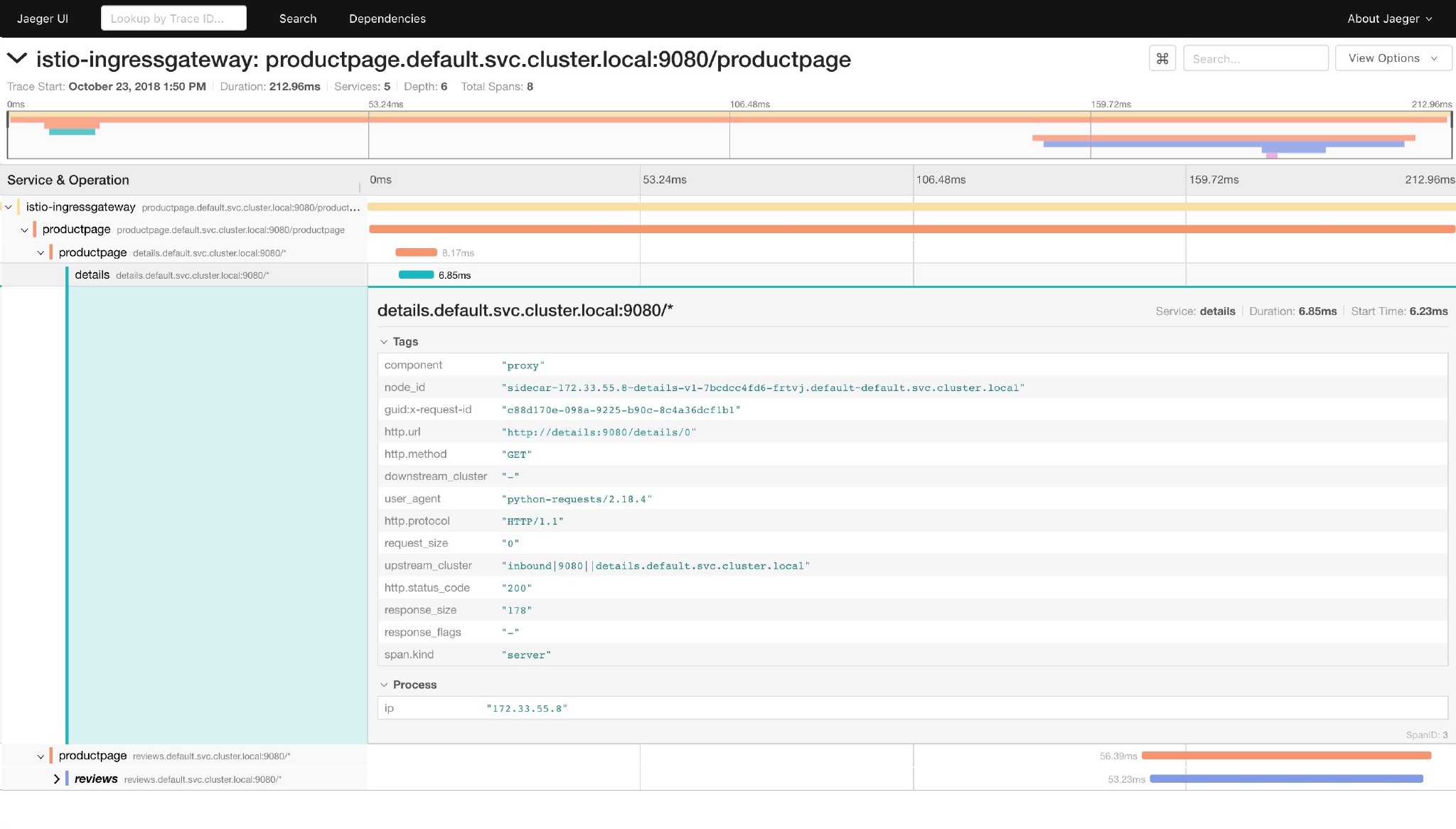Open About Jaeger menu
Viewport: 1456px width, 829px height.
coord(1389,18)
